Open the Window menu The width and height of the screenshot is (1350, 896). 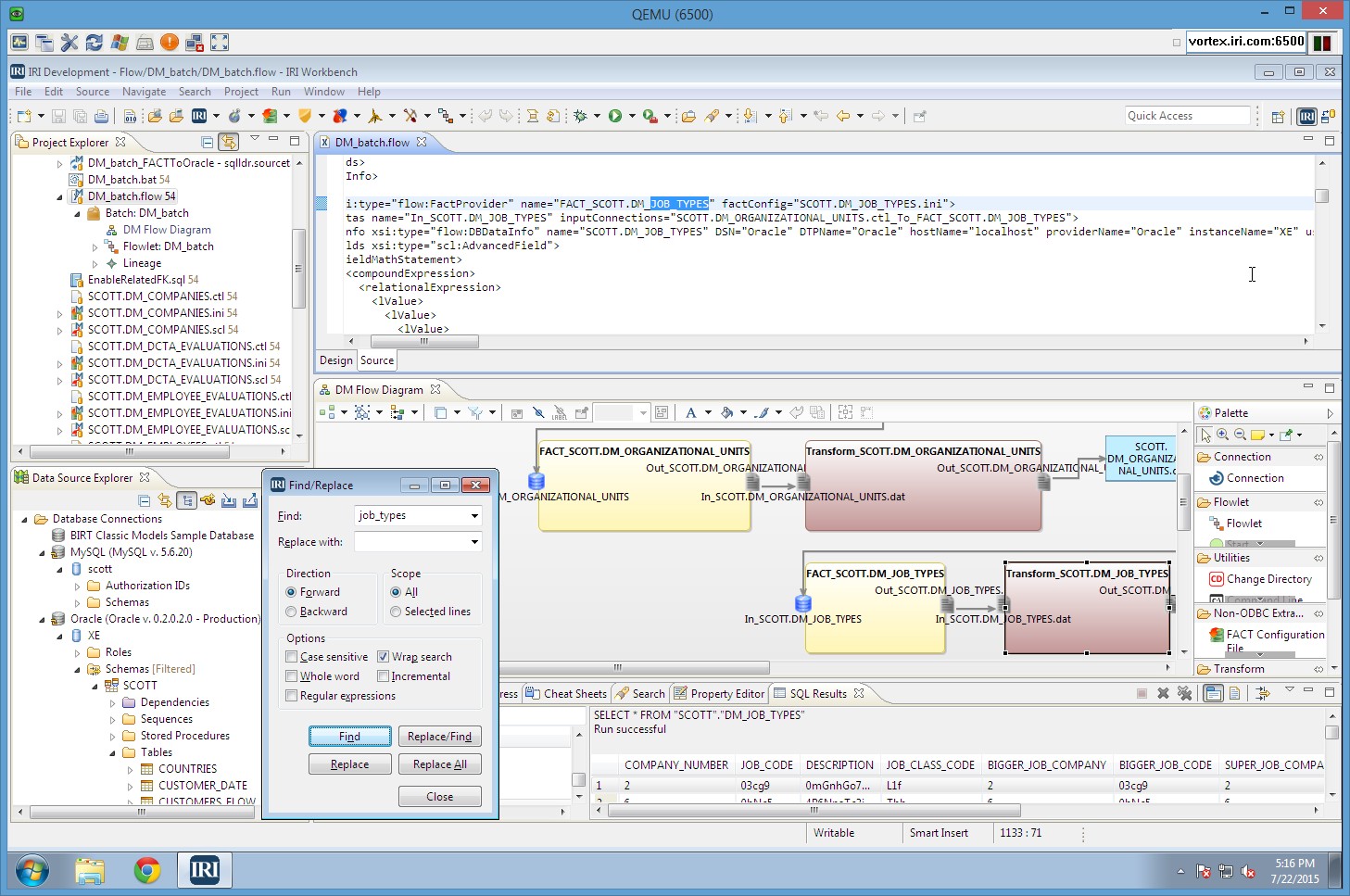pyautogui.click(x=323, y=92)
